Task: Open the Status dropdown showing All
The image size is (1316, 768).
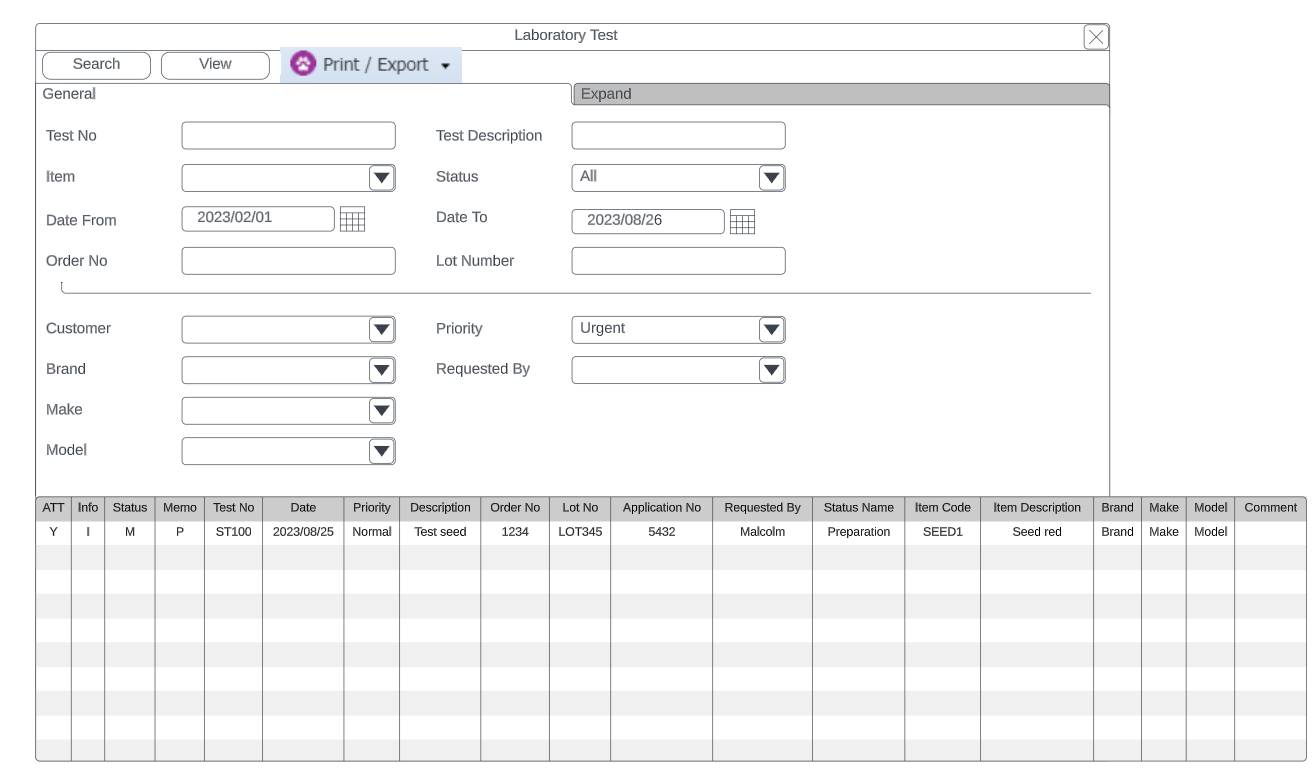Action: 771,178
